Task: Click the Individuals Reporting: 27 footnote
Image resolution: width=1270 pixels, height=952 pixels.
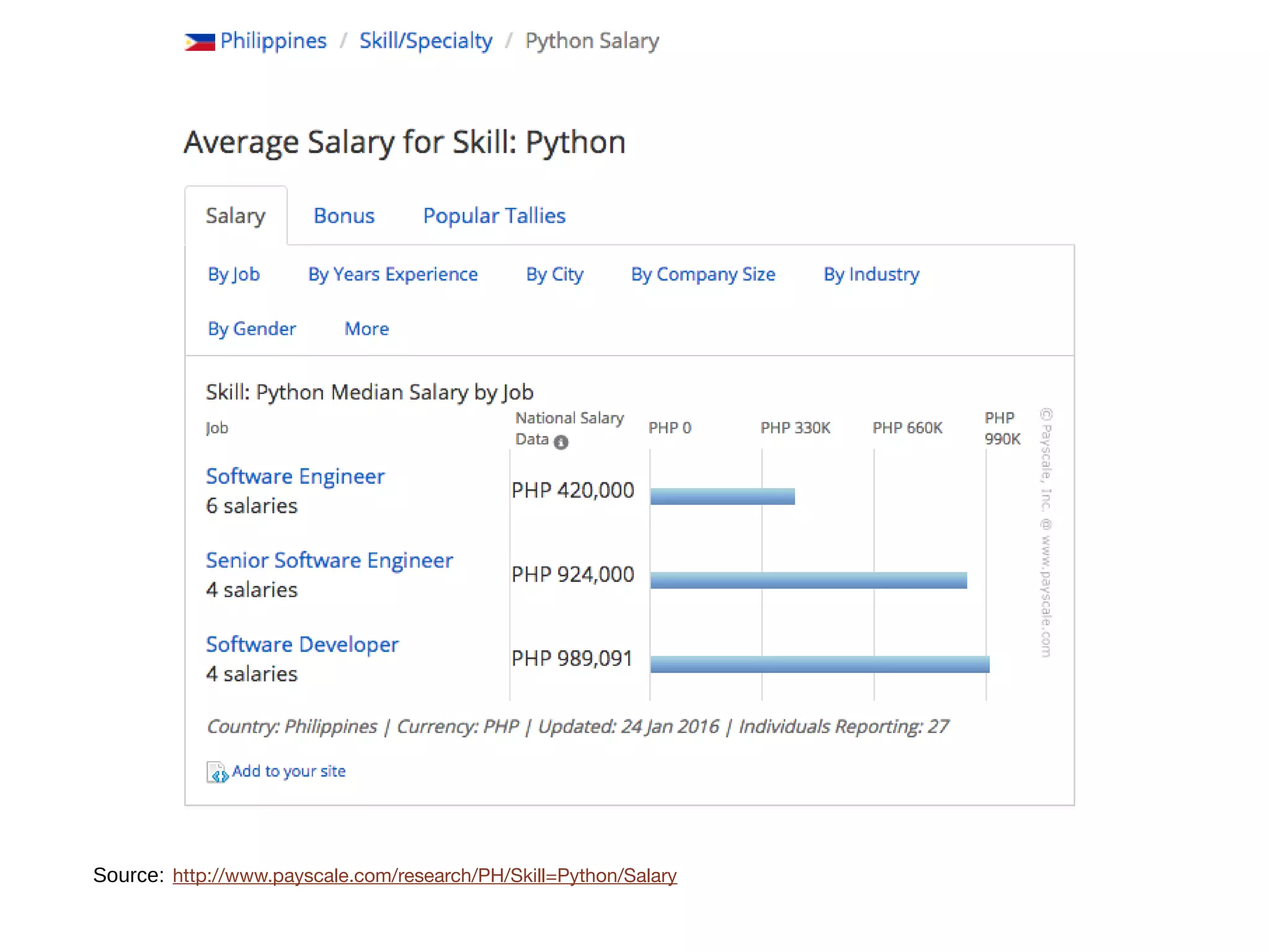Action: [844, 726]
